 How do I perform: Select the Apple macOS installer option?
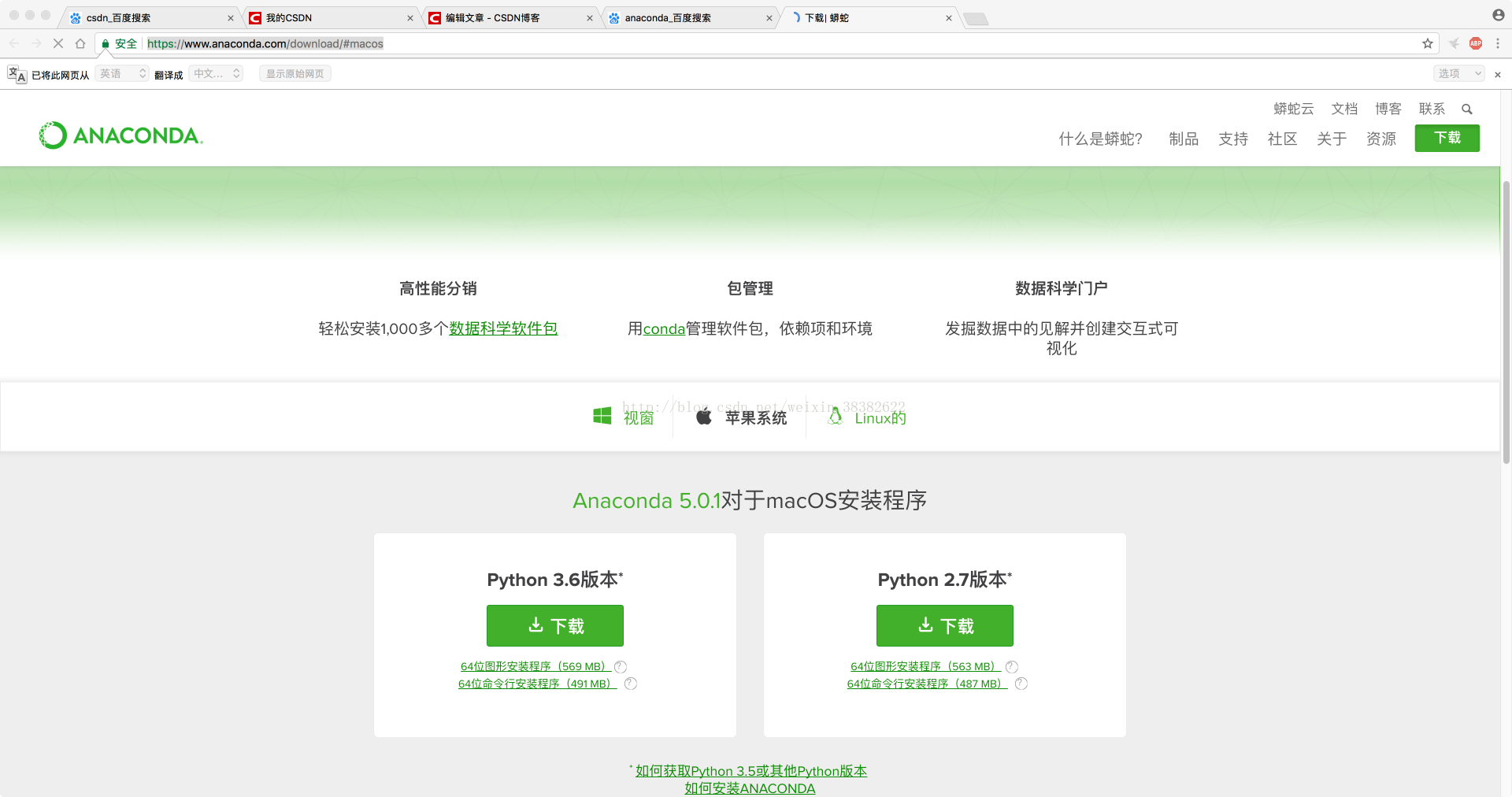741,417
